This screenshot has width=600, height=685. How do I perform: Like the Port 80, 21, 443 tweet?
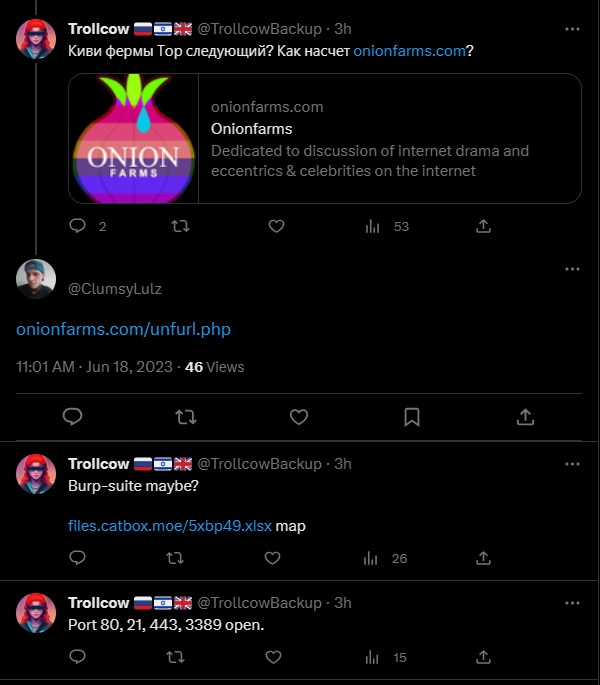point(277,657)
